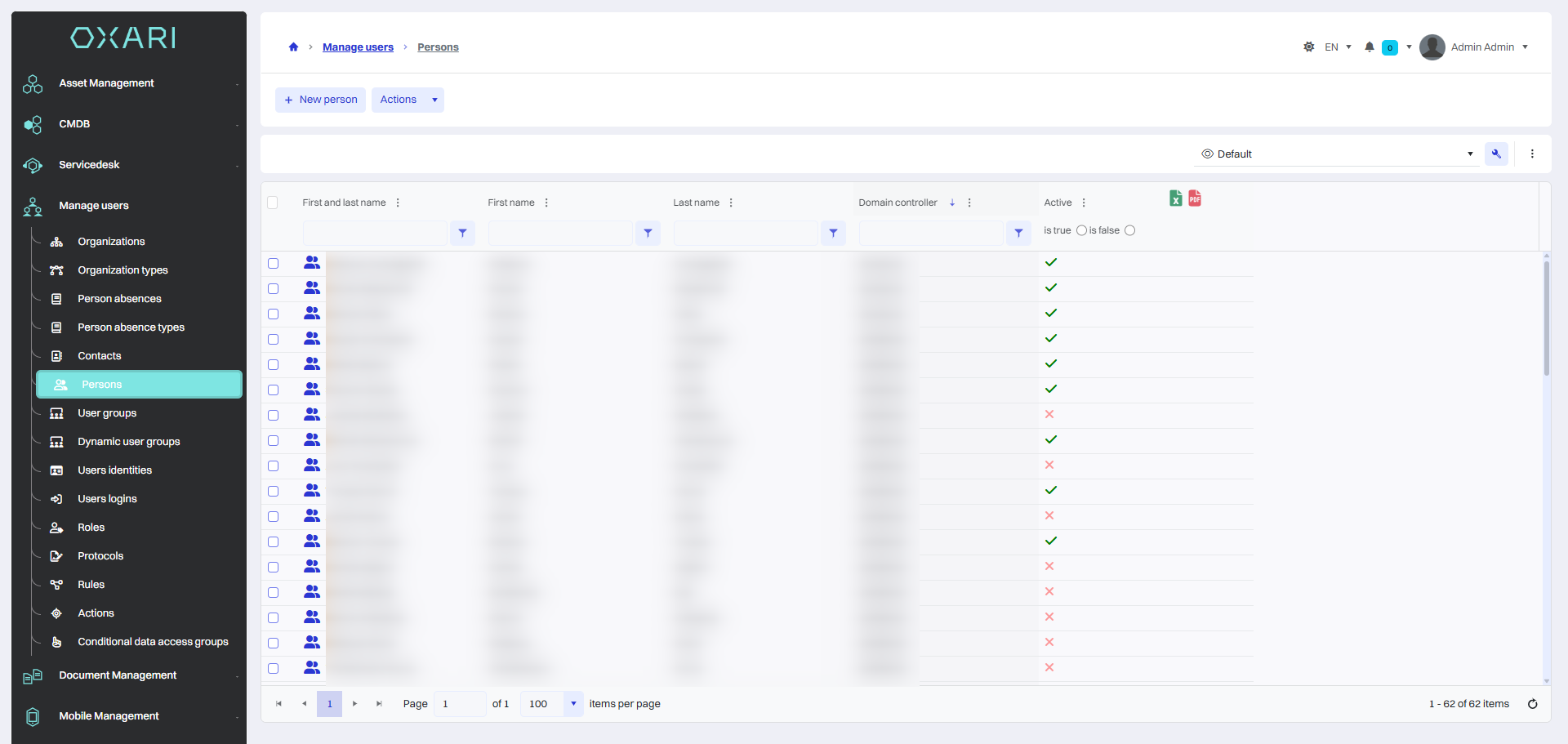Check the first person row checkbox
This screenshot has height=744, width=1568.
tap(274, 263)
